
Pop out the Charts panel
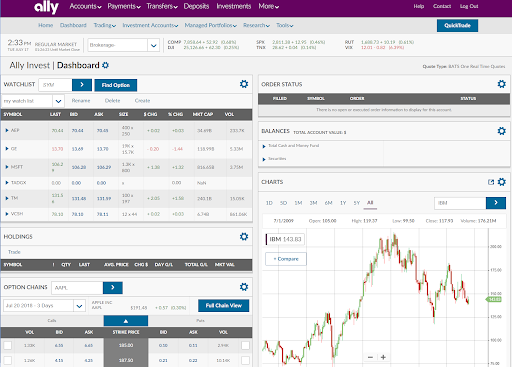tap(491, 182)
